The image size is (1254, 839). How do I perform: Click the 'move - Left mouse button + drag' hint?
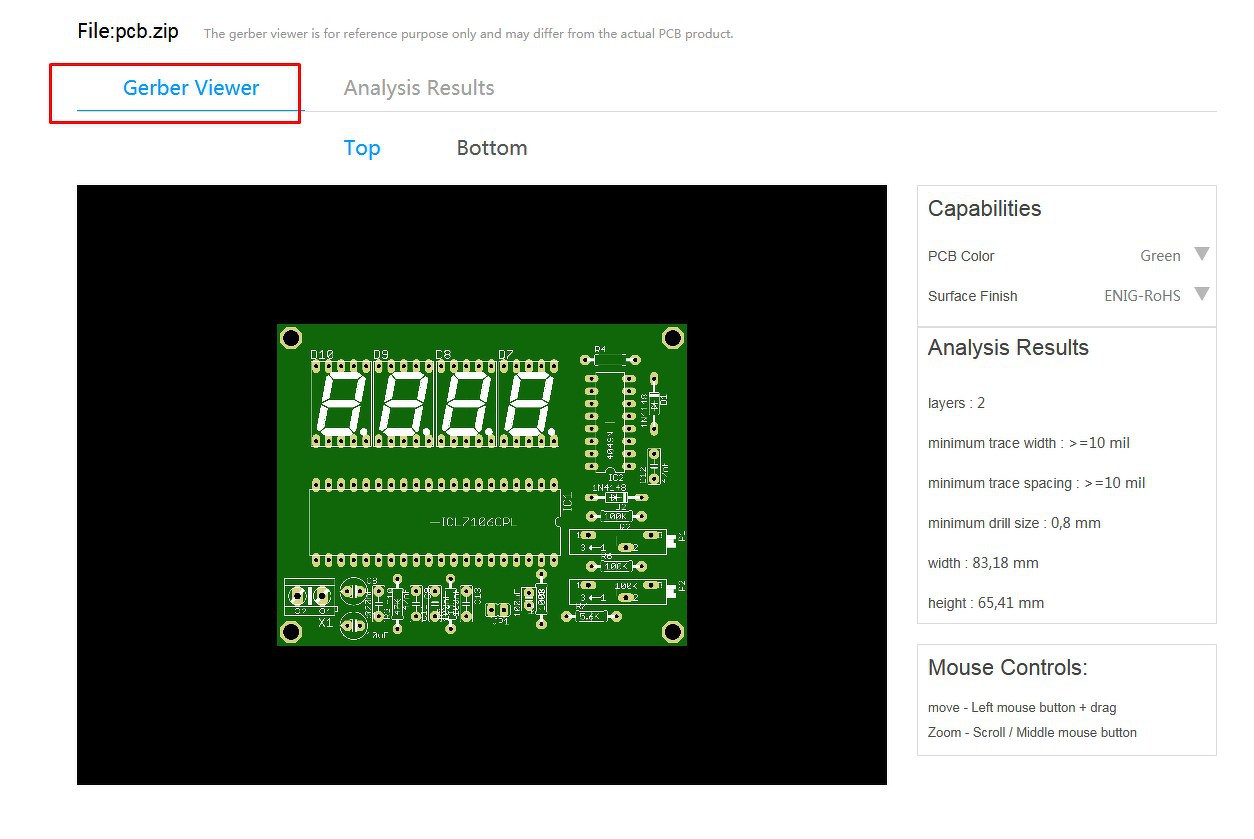pyautogui.click(x=1022, y=707)
